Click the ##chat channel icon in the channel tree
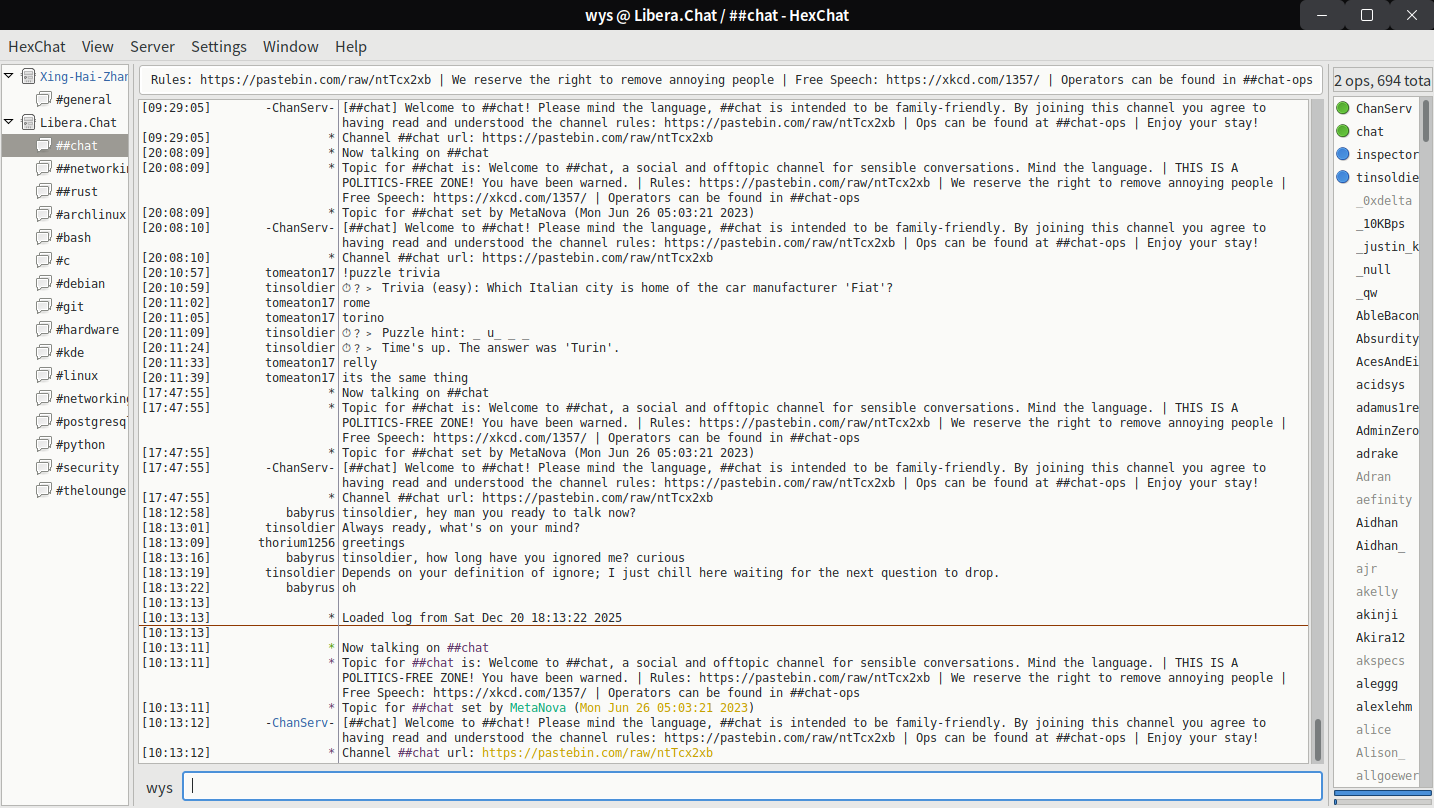Image resolution: width=1434 pixels, height=808 pixels. [44, 145]
